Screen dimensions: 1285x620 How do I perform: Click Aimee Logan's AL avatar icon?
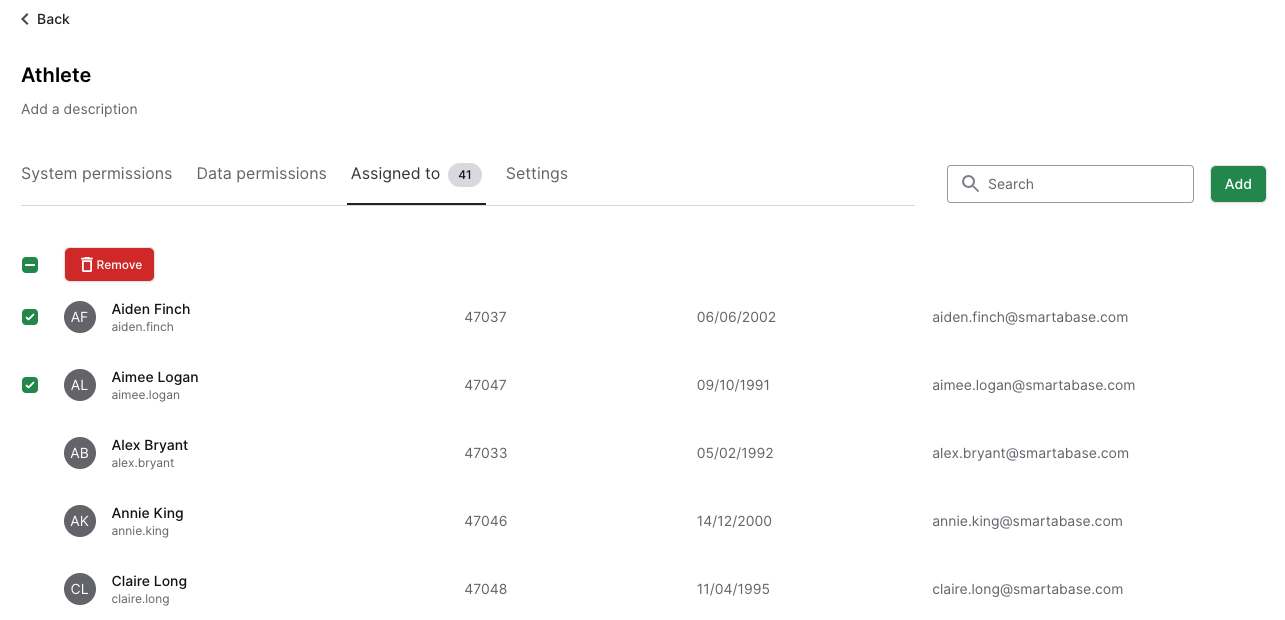[80, 385]
